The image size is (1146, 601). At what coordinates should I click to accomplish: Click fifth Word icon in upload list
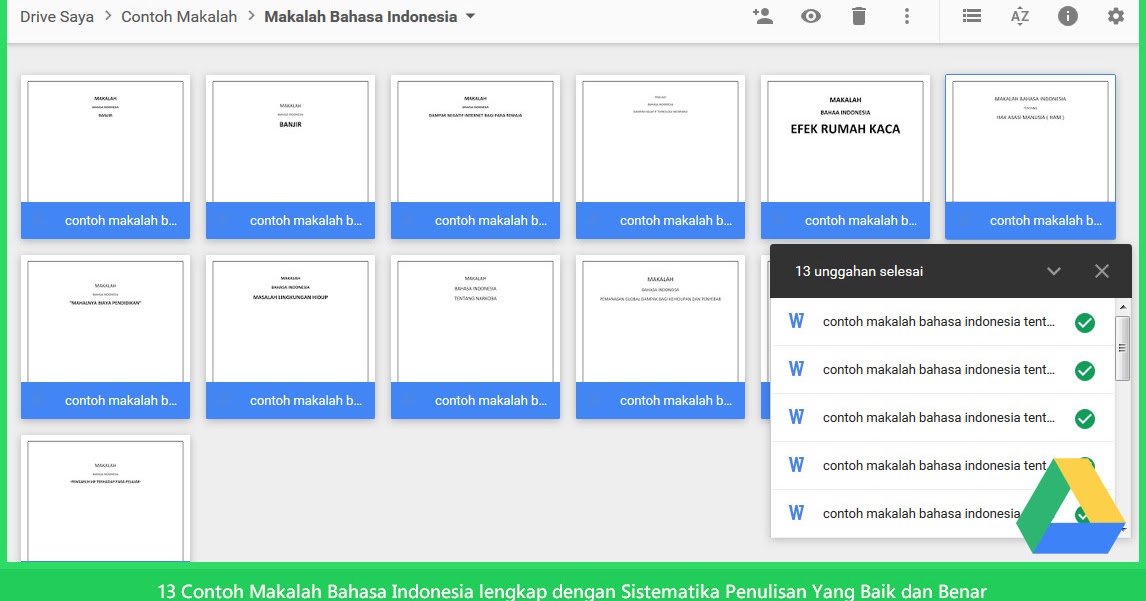pos(797,513)
